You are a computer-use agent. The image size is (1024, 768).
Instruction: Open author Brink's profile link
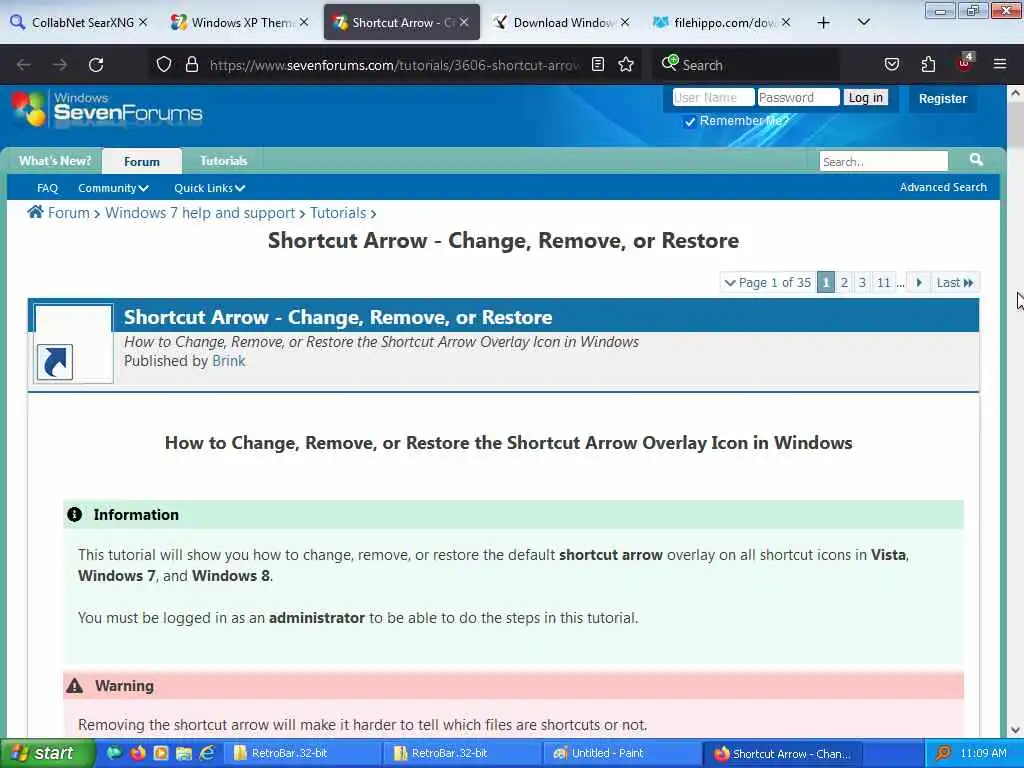(x=229, y=361)
